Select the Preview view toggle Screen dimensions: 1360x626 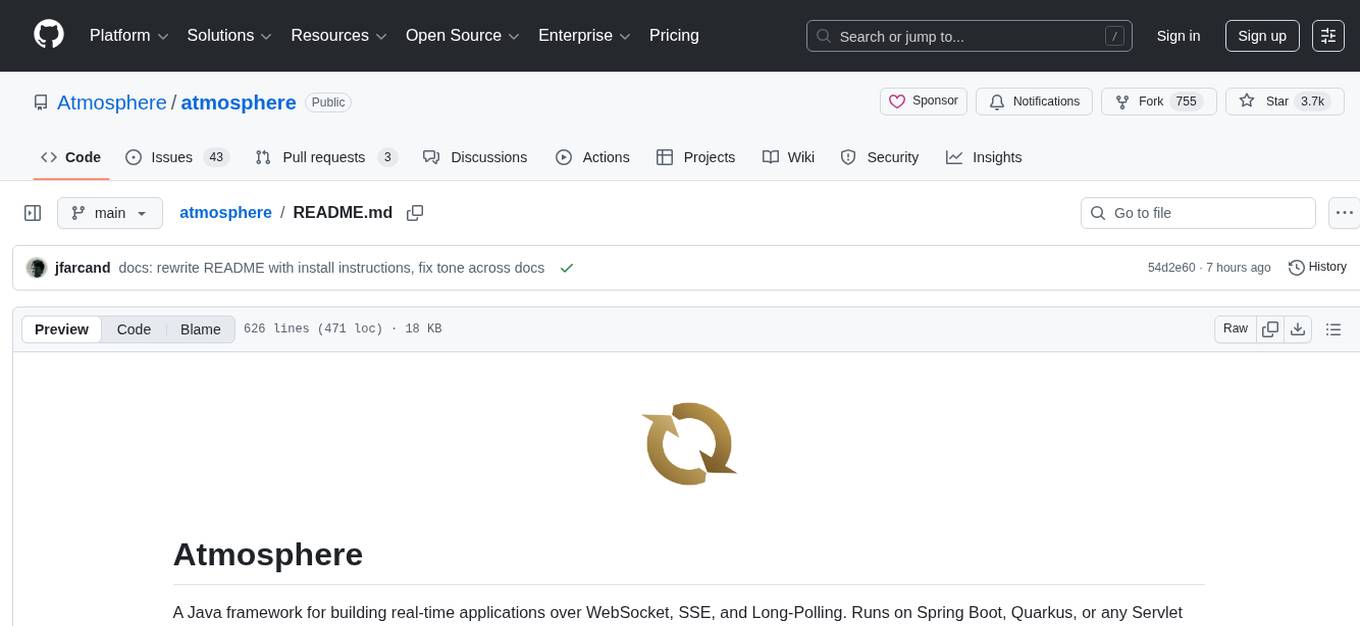point(62,329)
